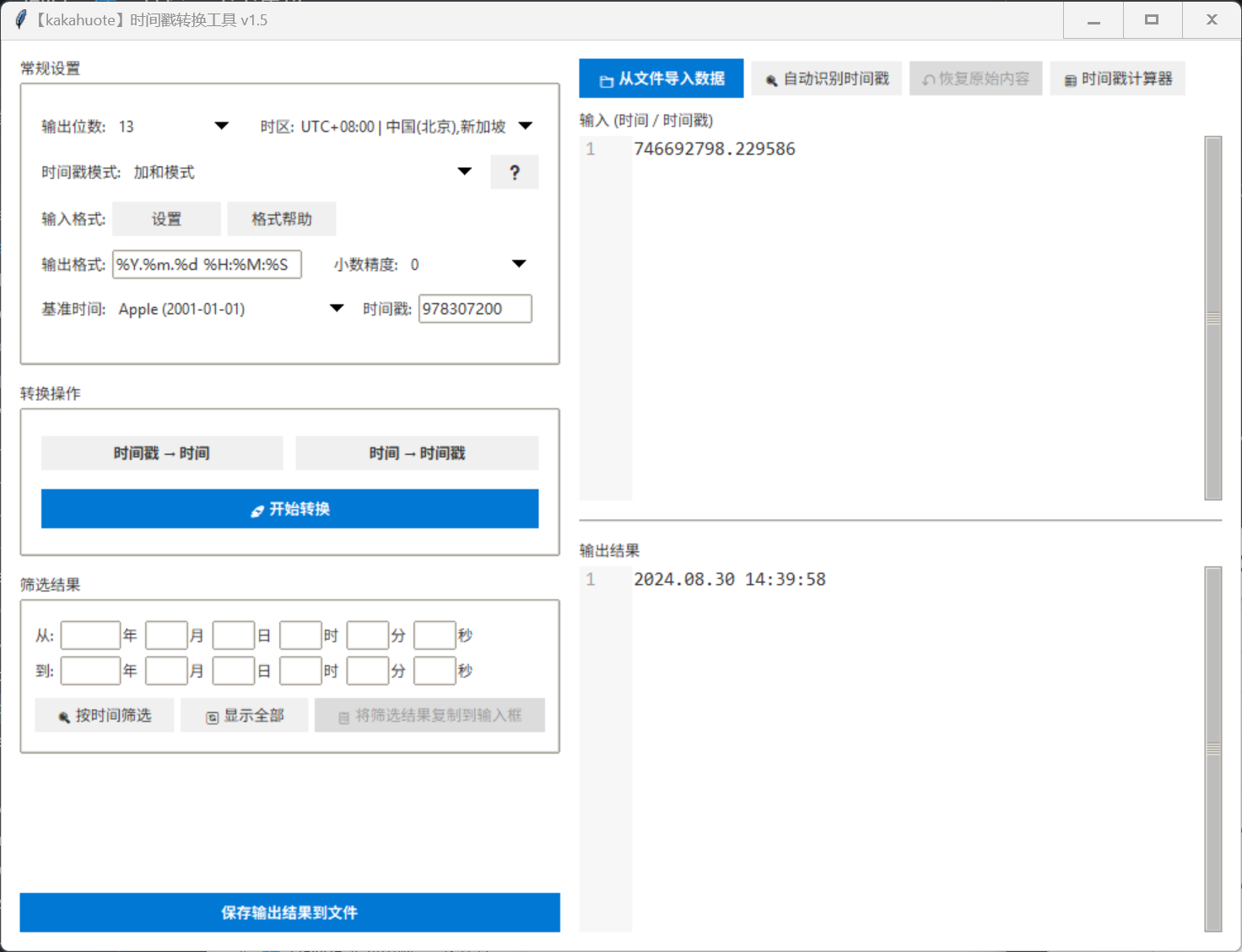Click the start conversion button
Viewport: 1242px width, 952px height.
(289, 509)
